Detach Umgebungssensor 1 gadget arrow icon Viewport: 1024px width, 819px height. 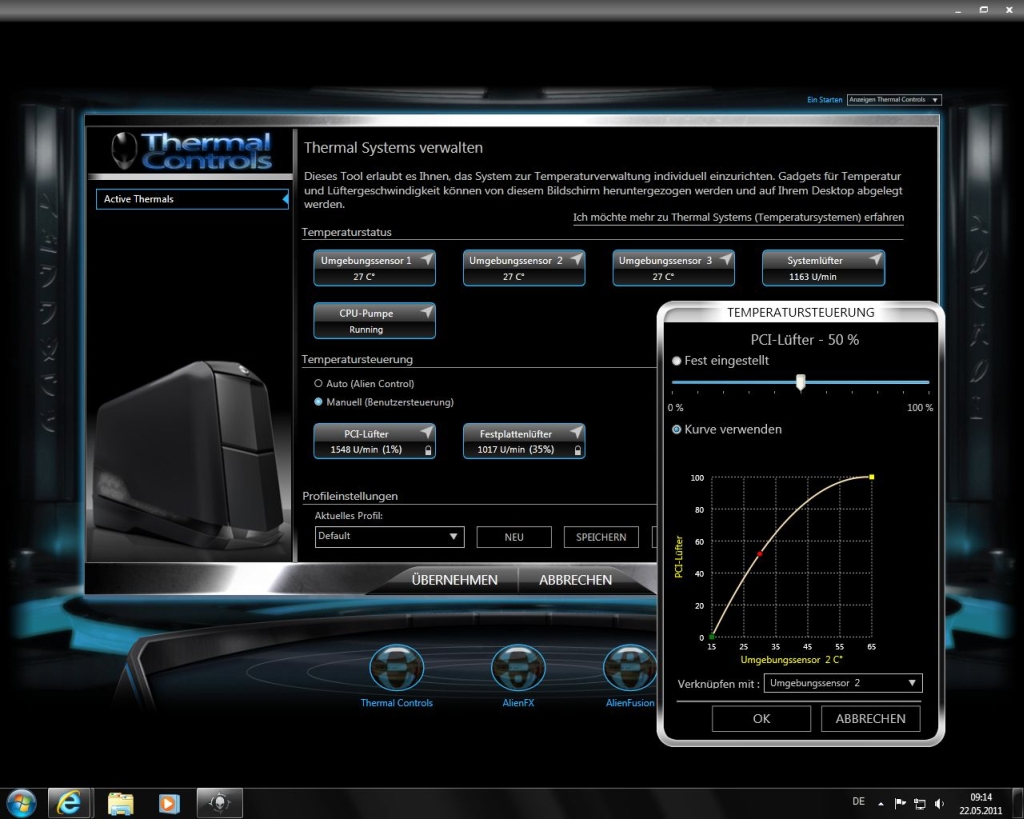(x=427, y=259)
